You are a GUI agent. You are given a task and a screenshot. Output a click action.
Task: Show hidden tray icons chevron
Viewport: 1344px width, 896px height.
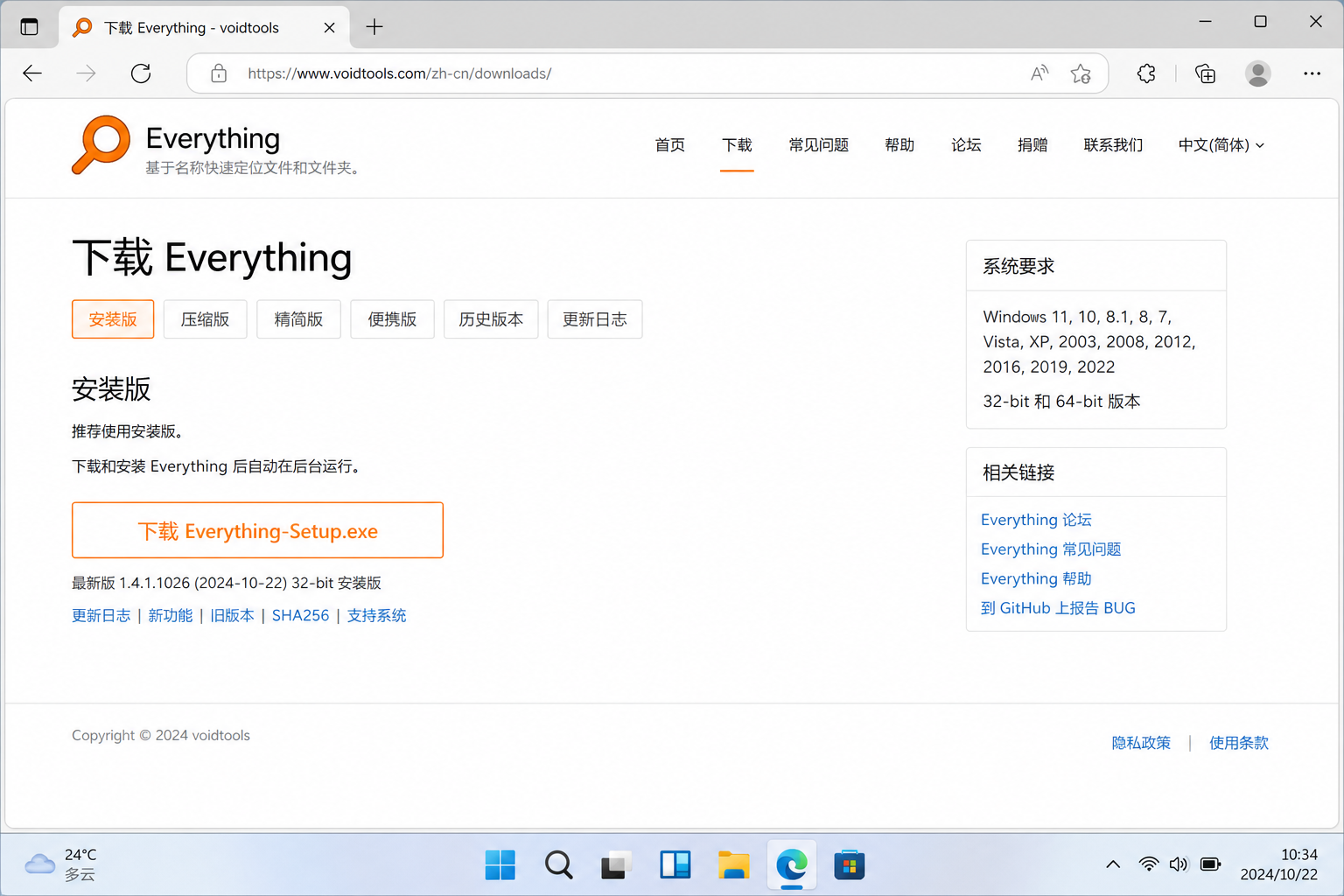pos(1113,864)
